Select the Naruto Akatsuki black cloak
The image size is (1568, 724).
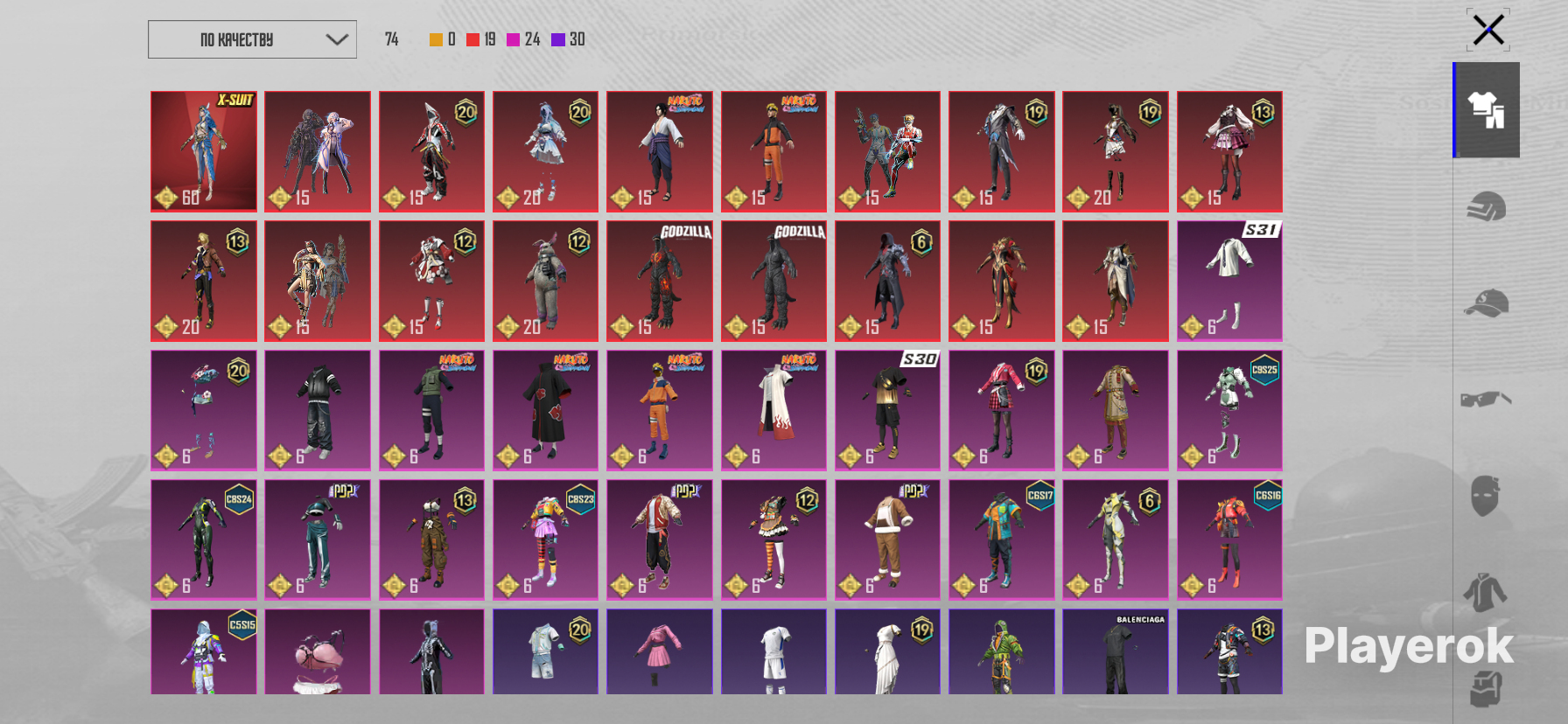(x=546, y=410)
